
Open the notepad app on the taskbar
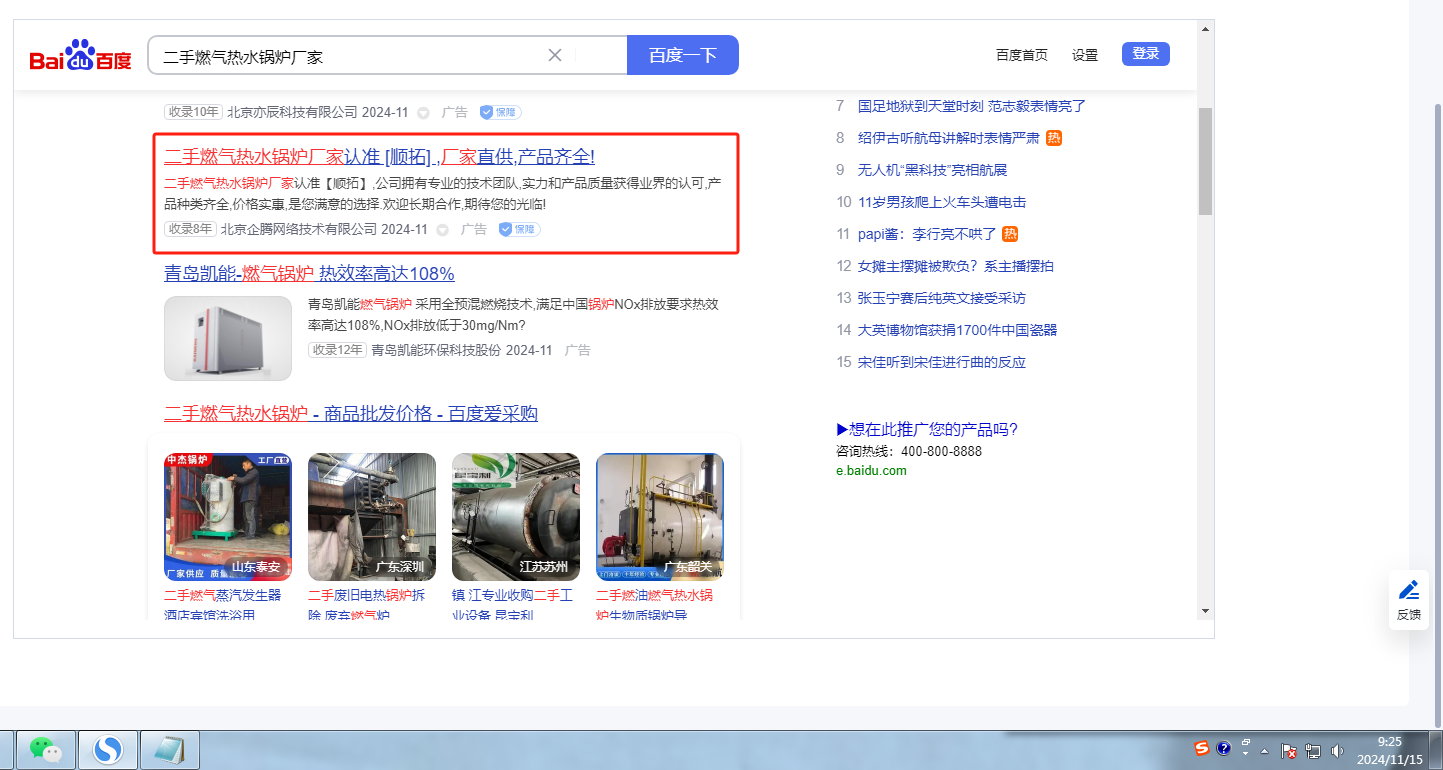[x=170, y=749]
